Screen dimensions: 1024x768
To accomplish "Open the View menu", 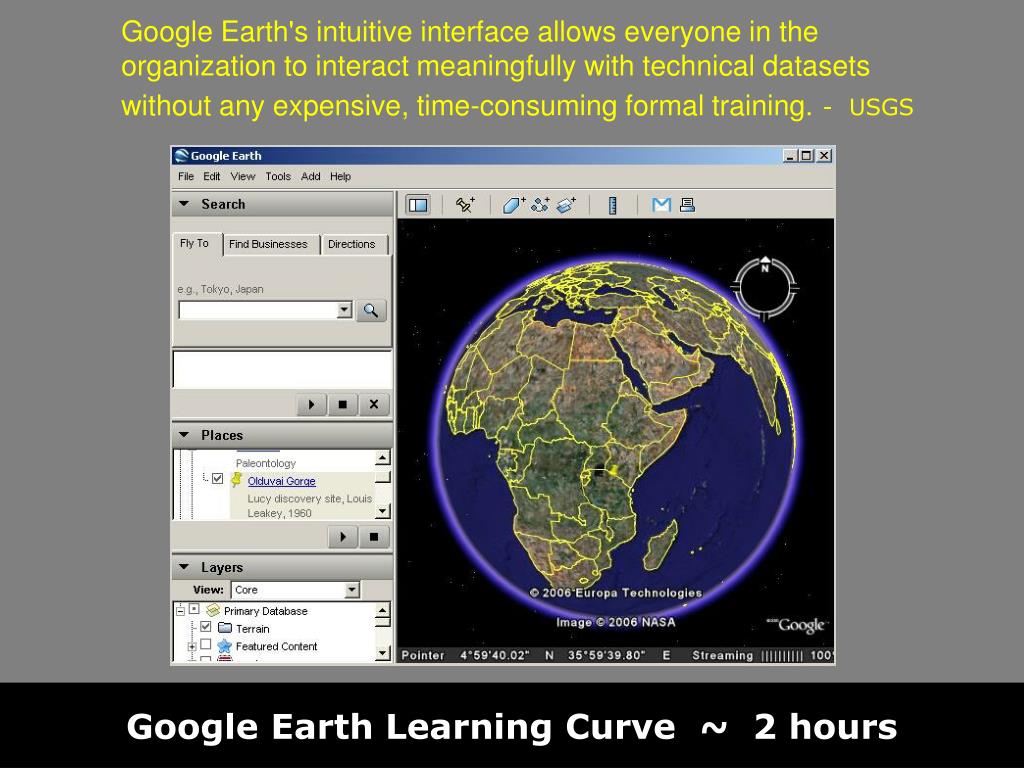I will coord(242,176).
